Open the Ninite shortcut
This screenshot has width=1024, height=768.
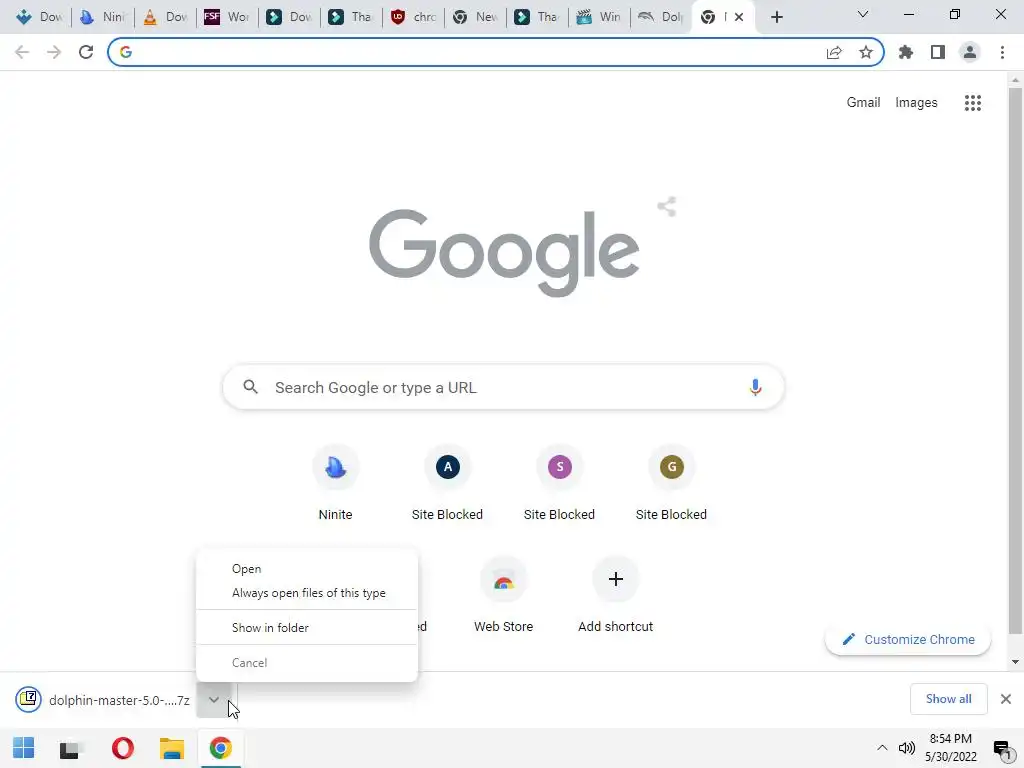[336, 483]
